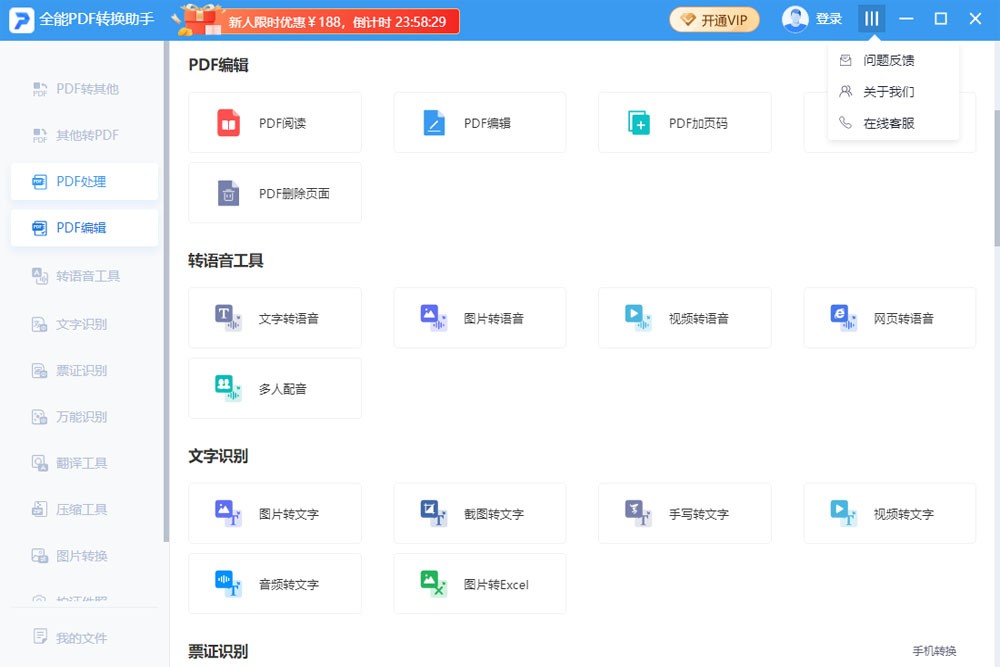Click 在线客服 menu entry
This screenshot has height=667, width=1000.
[x=888, y=123]
